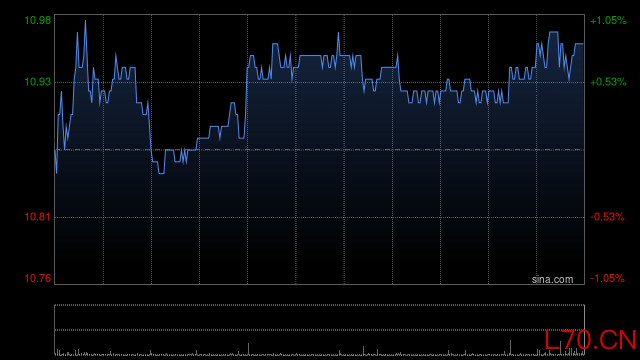Viewport: 640px width, 360px height.
Task: Click the +0.53% percentage label
Action: [608, 82]
